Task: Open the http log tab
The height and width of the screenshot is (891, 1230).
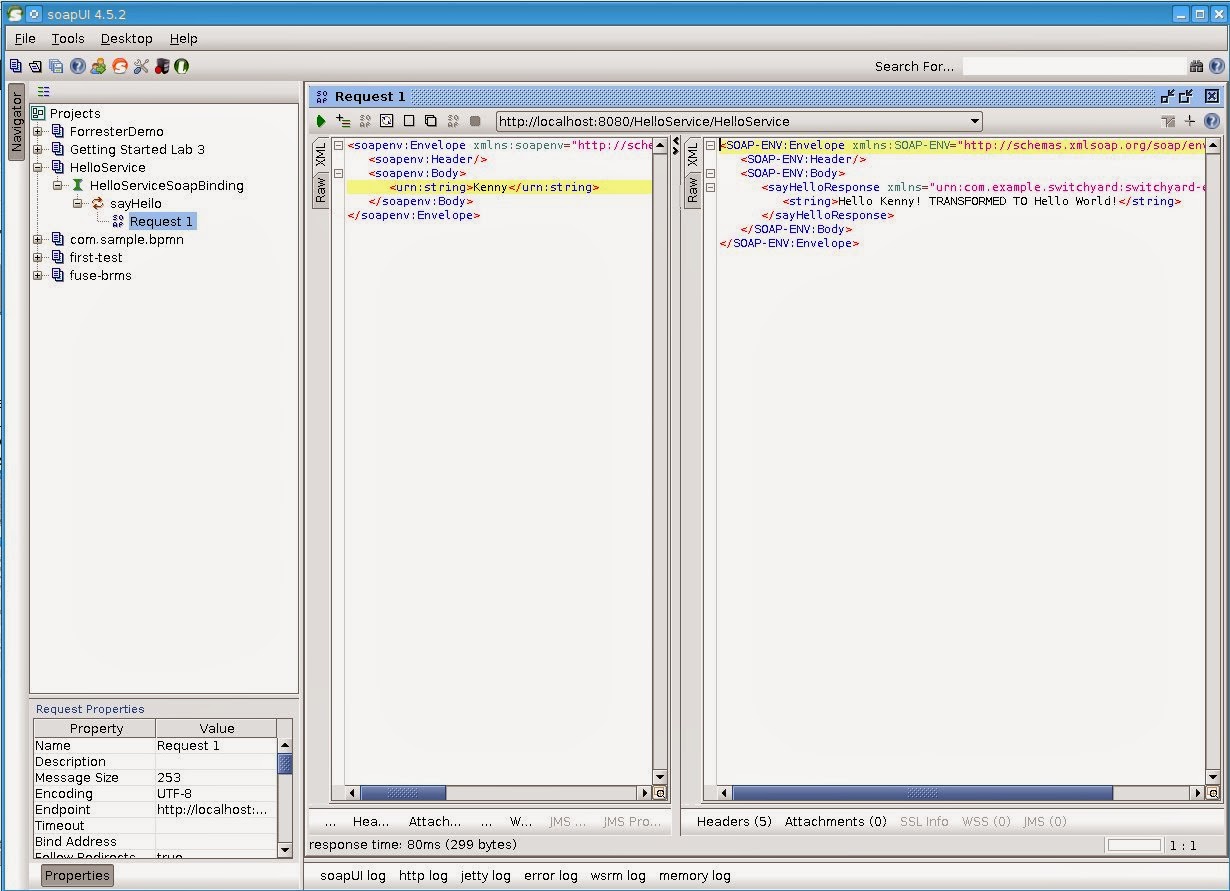Action: coord(423,875)
